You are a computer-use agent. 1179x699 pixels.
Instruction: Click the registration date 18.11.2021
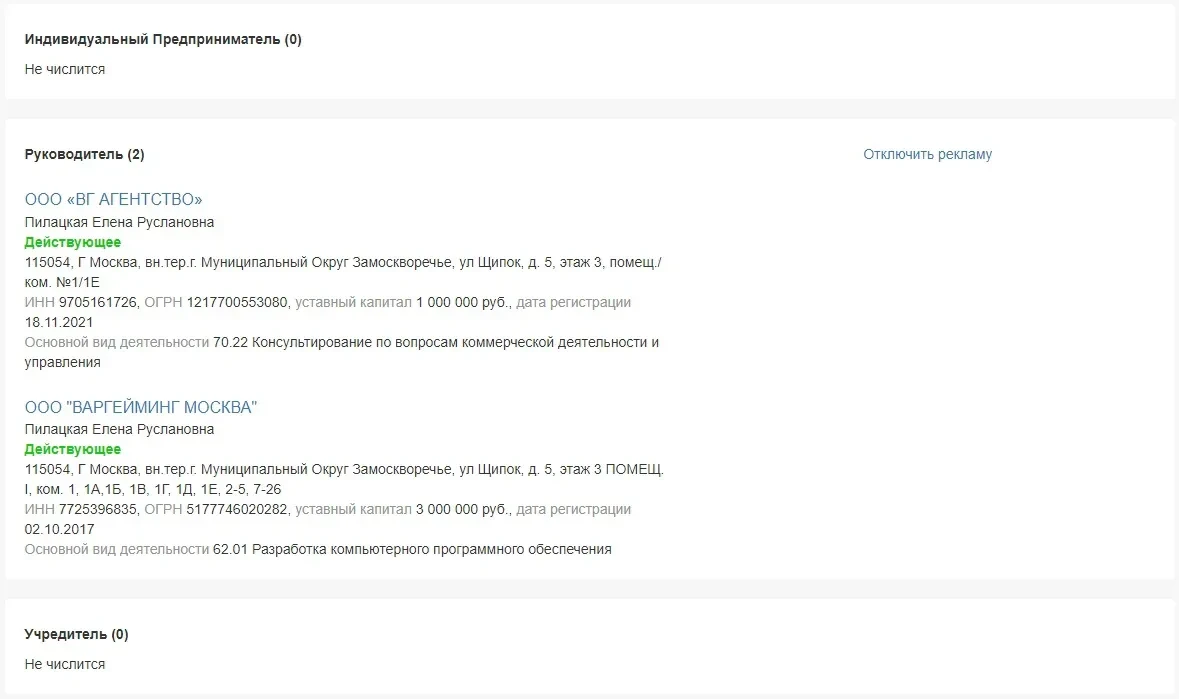[58, 323]
